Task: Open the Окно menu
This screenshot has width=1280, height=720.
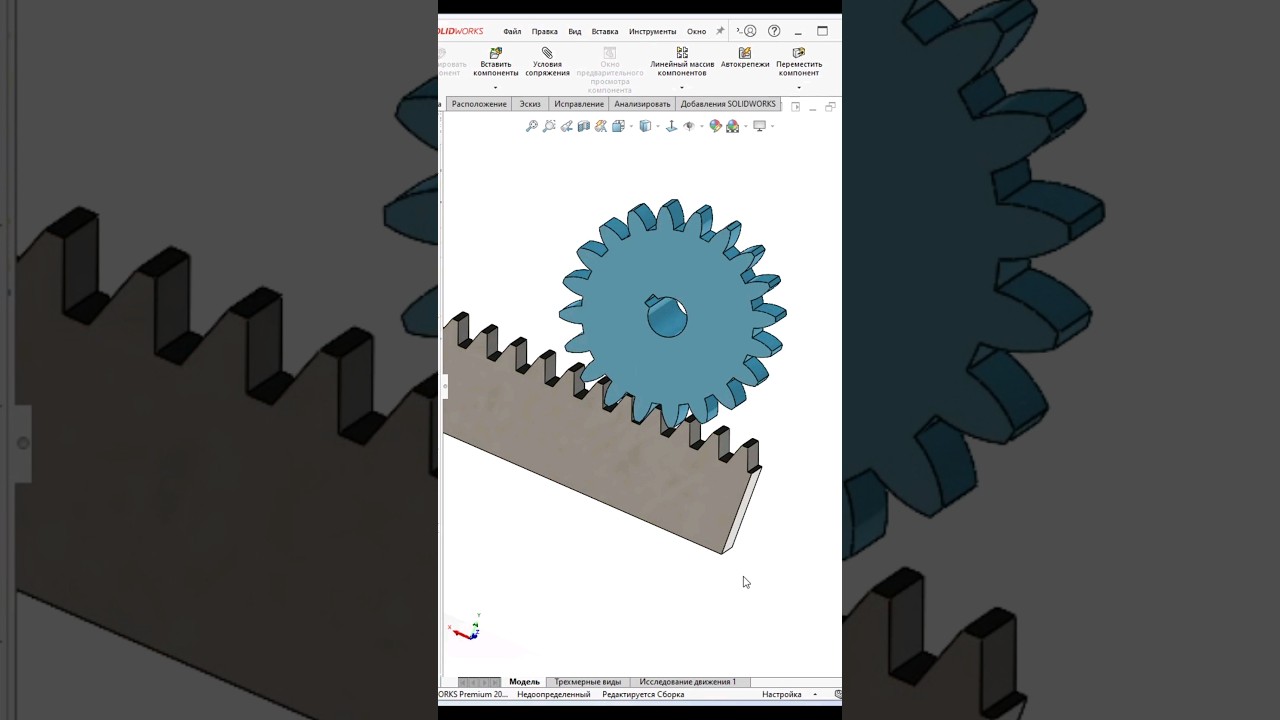Action: pyautogui.click(x=696, y=32)
